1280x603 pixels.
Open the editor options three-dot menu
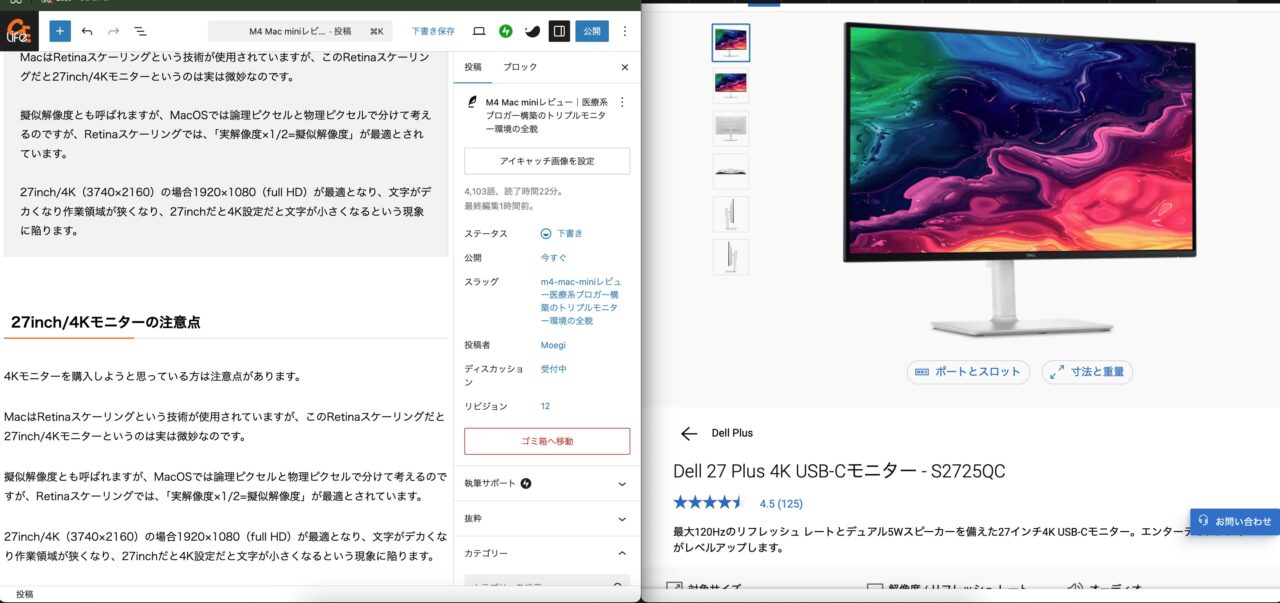[x=625, y=31]
